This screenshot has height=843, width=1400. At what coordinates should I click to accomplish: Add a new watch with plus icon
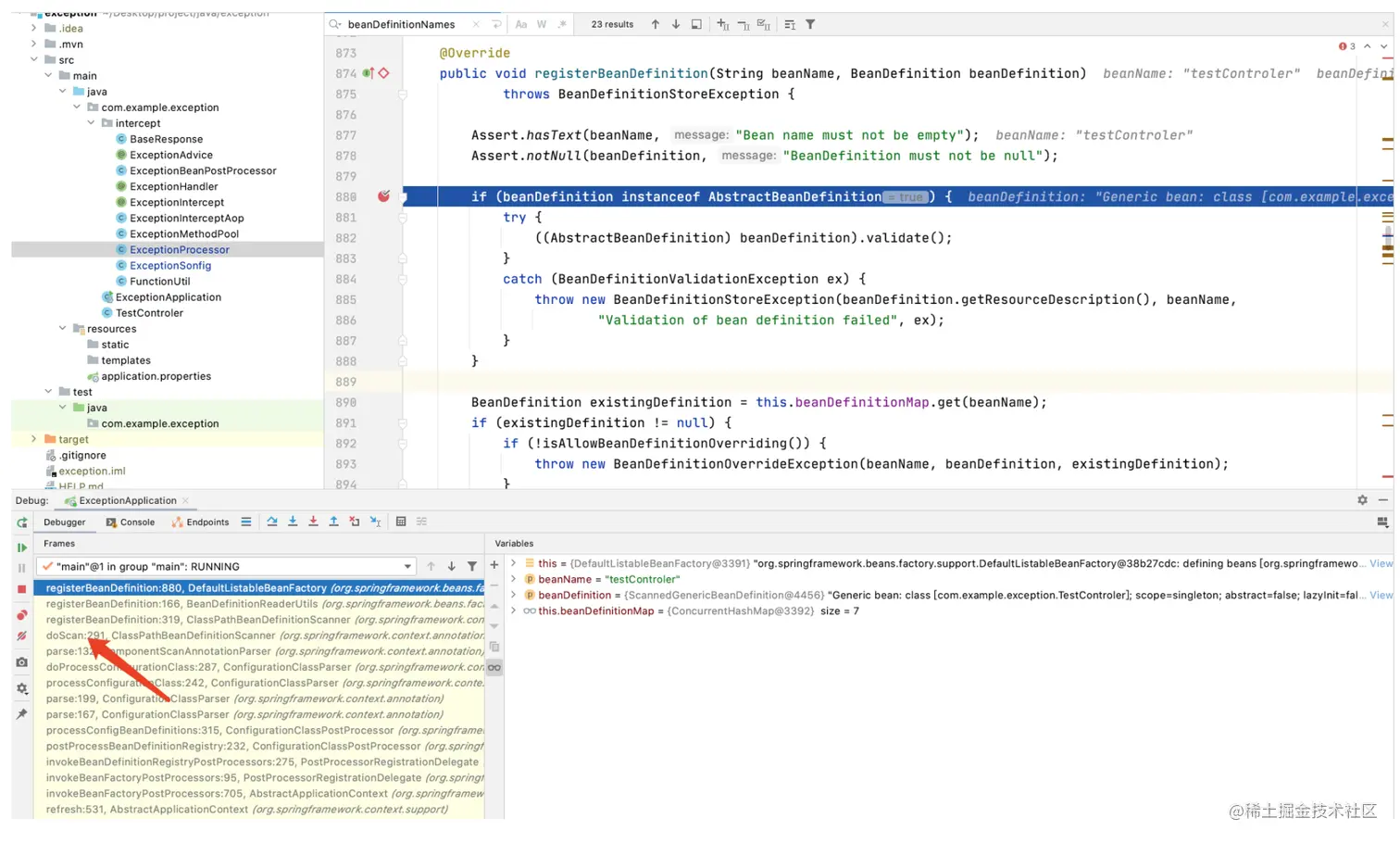pyautogui.click(x=494, y=564)
